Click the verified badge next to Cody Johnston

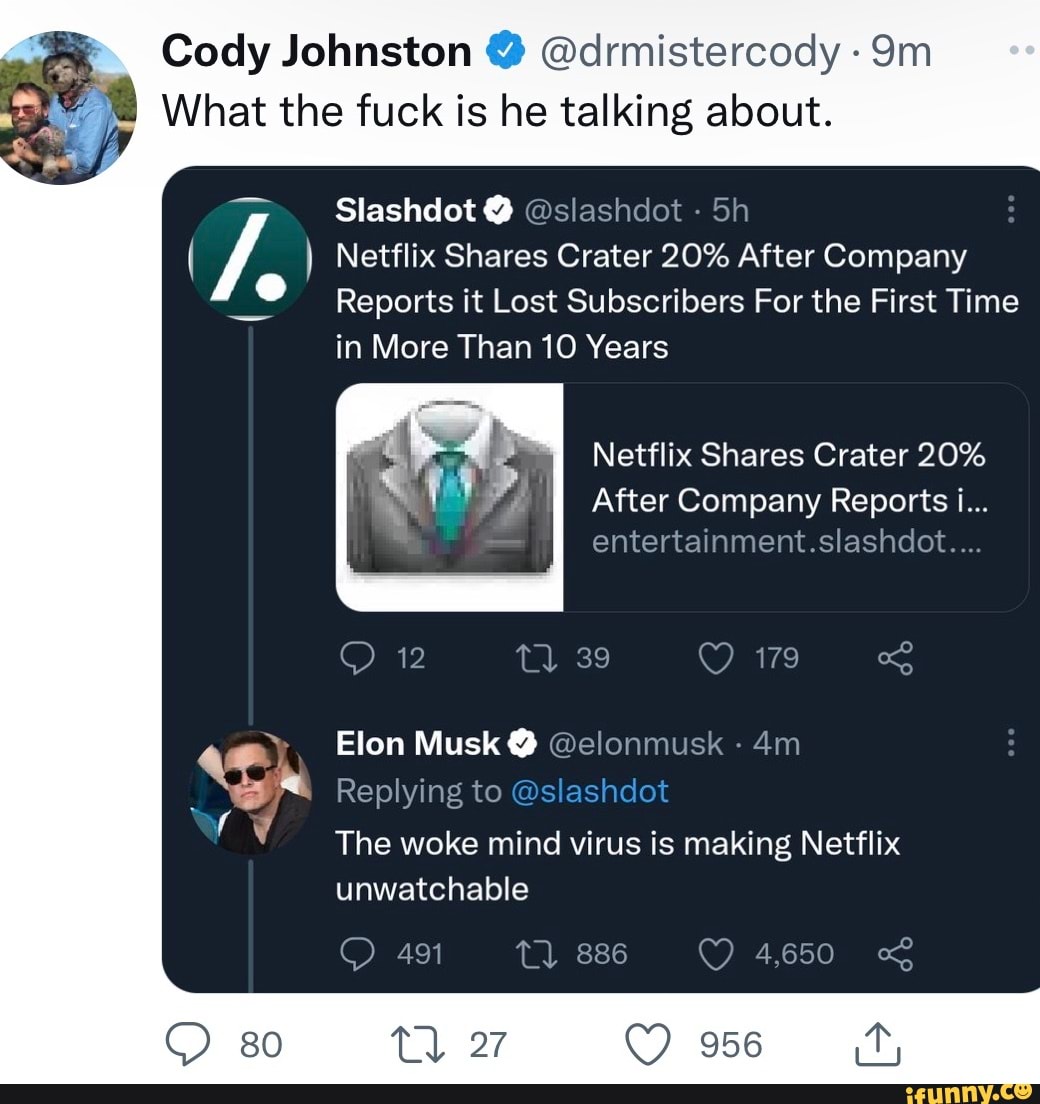[504, 49]
